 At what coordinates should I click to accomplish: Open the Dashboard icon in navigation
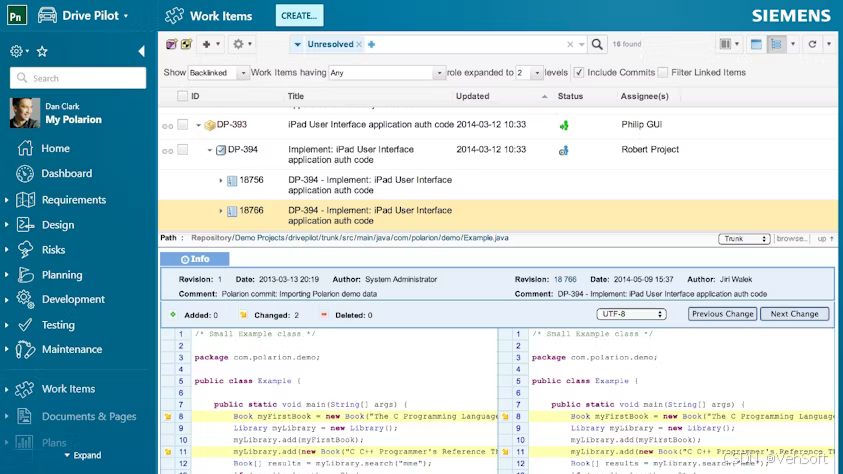pyautogui.click(x=25, y=174)
